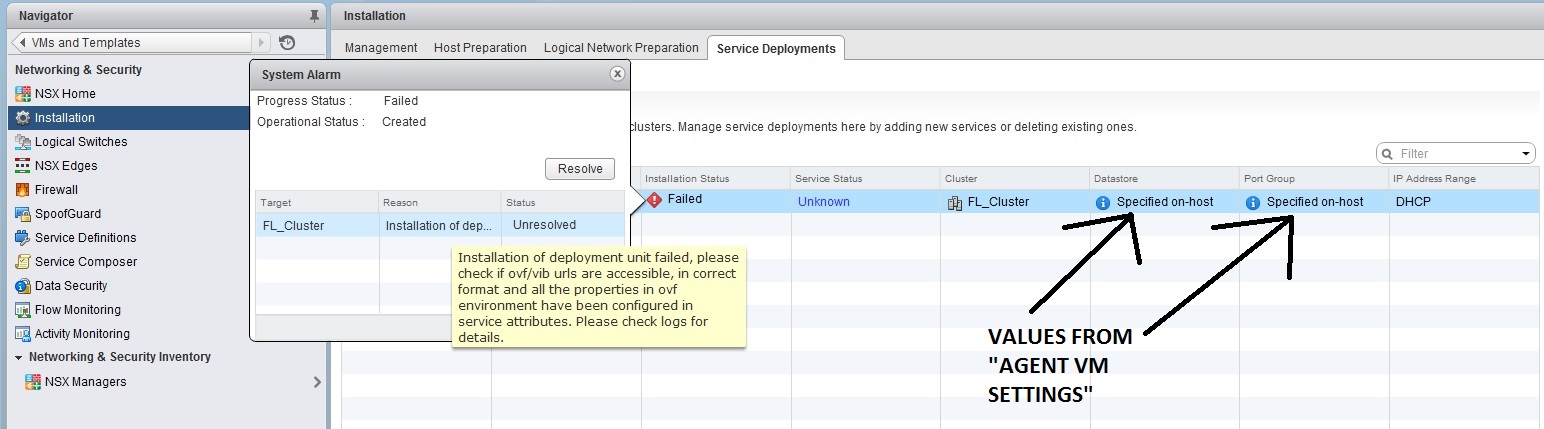
Task: Click the forward arrow beside VMs and Templates
Action: (262, 43)
